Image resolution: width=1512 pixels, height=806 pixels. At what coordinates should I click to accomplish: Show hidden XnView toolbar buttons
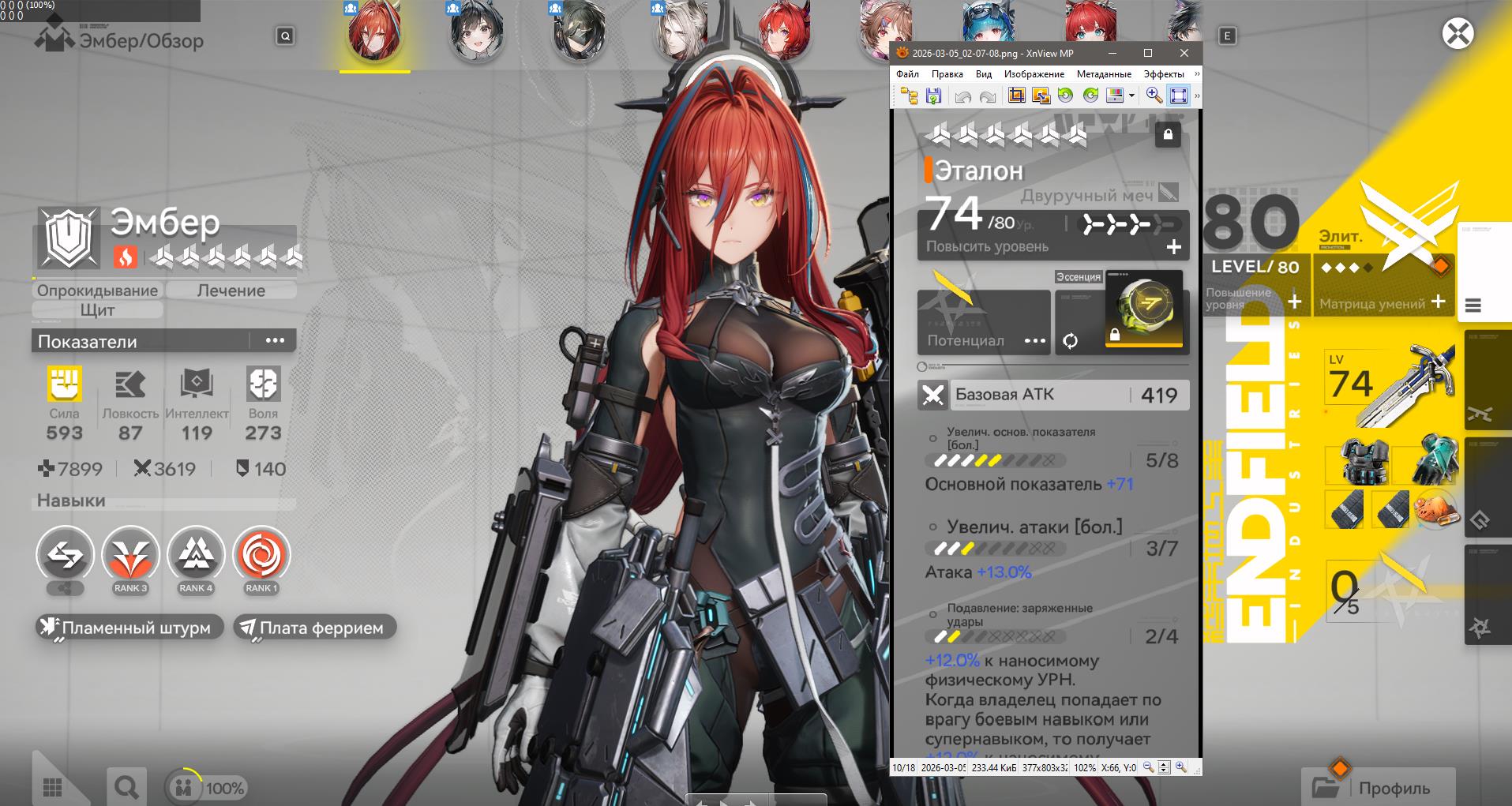click(1197, 96)
